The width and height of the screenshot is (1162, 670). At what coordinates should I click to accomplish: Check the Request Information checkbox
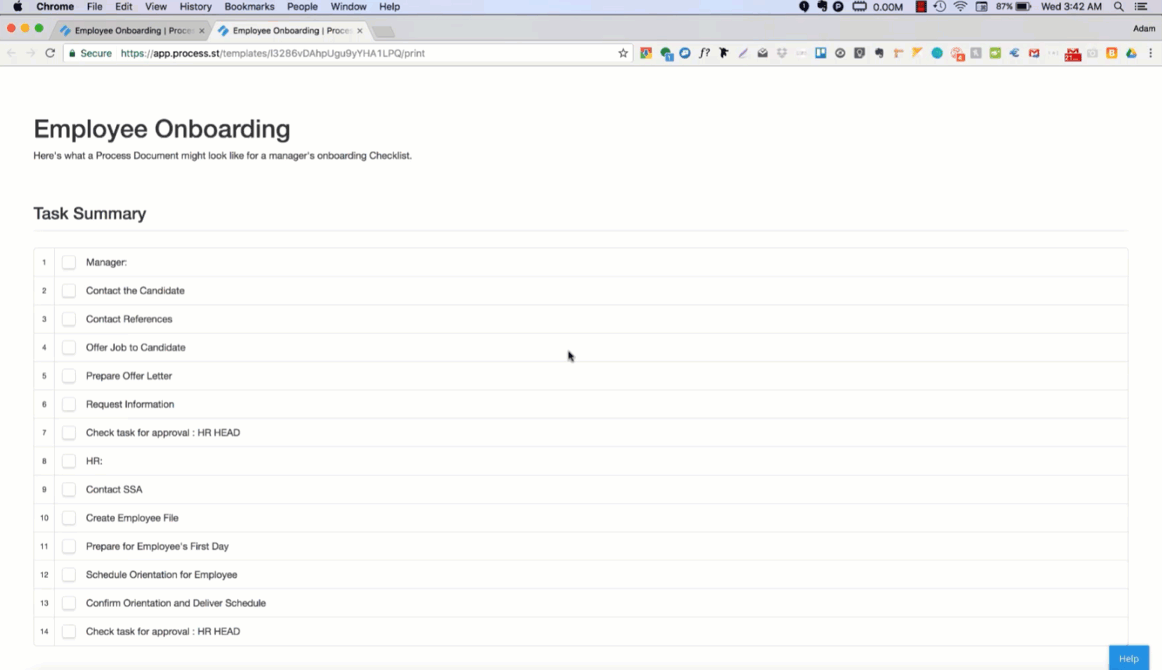[x=69, y=404]
